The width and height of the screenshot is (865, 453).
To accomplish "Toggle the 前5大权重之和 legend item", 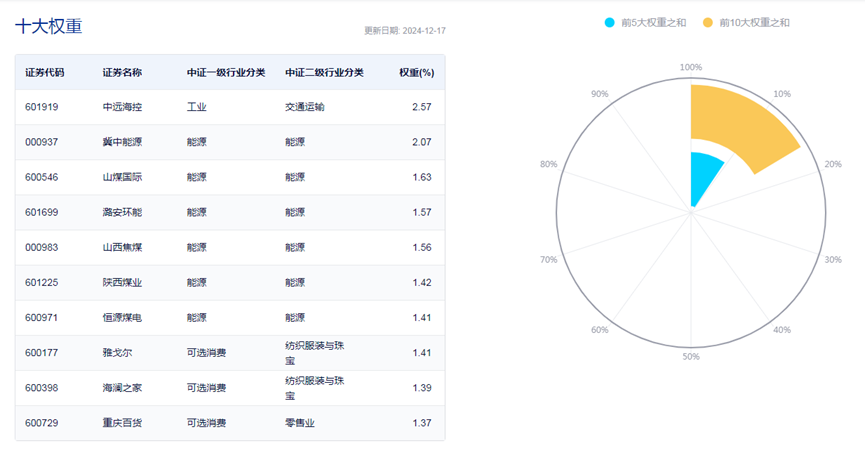I will (645, 23).
